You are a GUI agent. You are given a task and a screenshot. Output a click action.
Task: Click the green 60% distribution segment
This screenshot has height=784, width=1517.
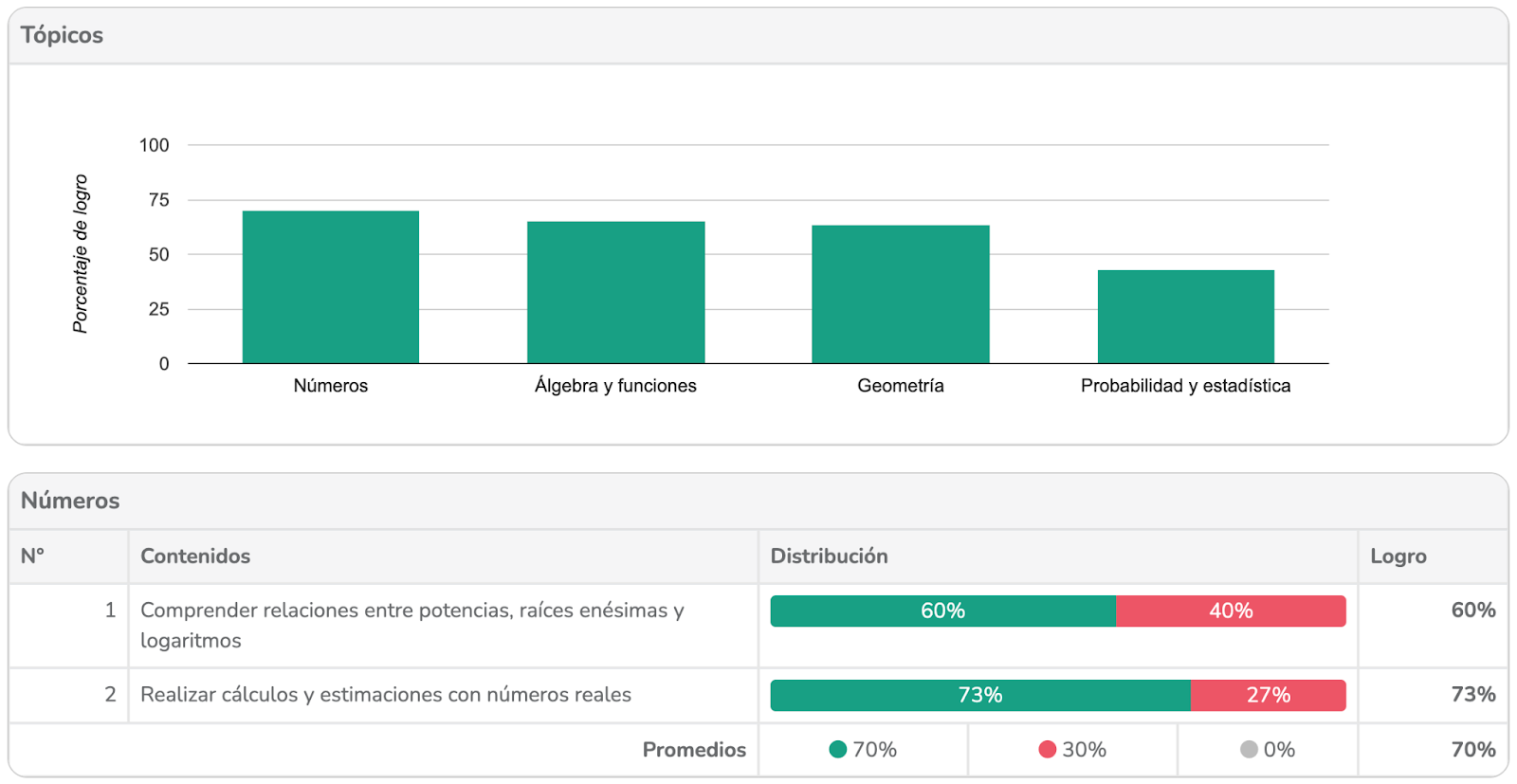point(942,611)
